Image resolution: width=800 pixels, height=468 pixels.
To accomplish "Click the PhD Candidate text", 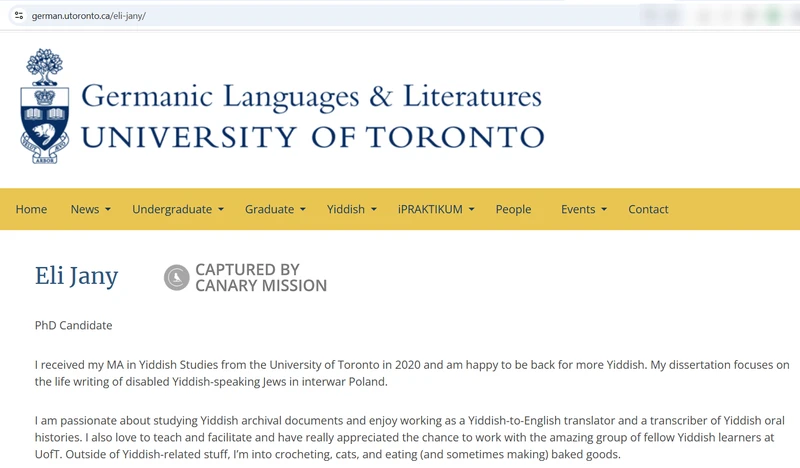I will point(73,326).
